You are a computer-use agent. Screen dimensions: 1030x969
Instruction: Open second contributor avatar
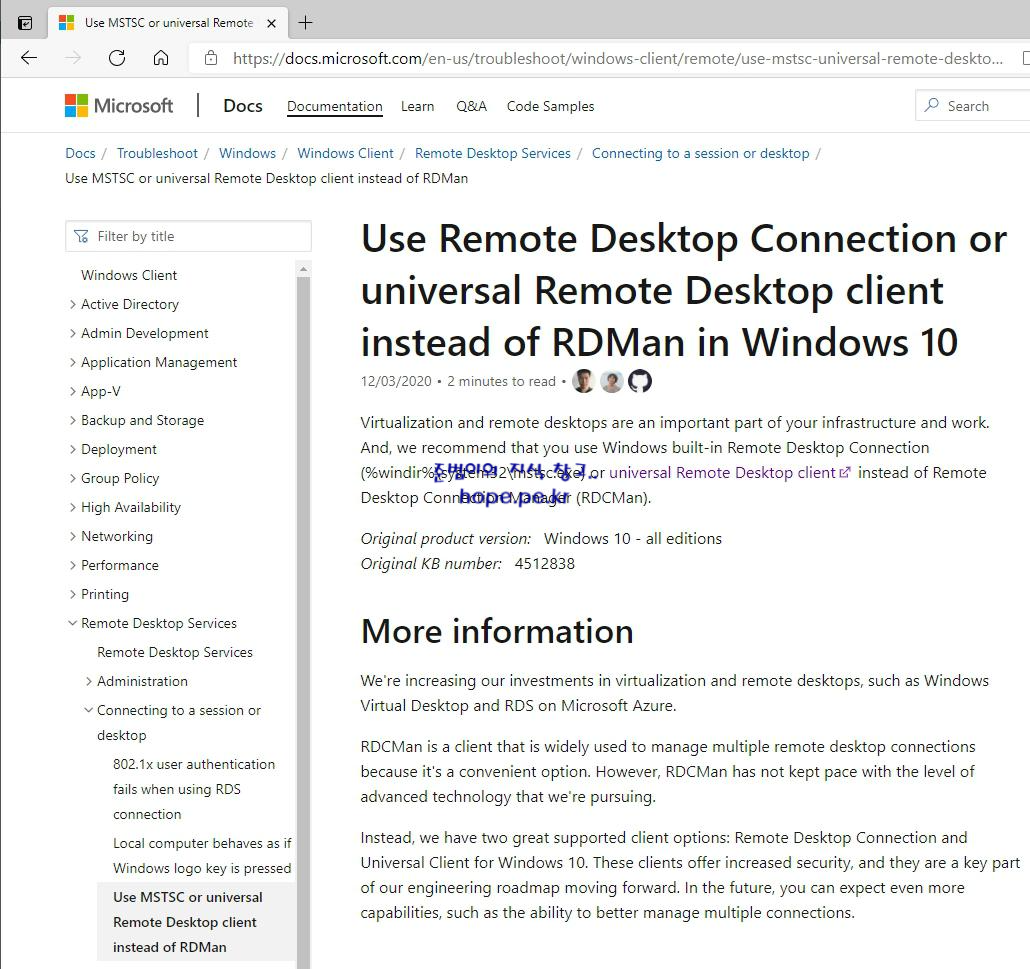[x=612, y=381]
